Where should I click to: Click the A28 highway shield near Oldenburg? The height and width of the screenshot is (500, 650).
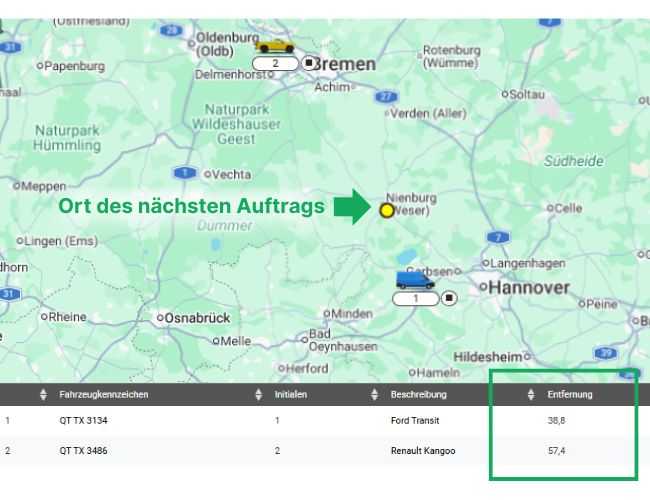(171, 30)
